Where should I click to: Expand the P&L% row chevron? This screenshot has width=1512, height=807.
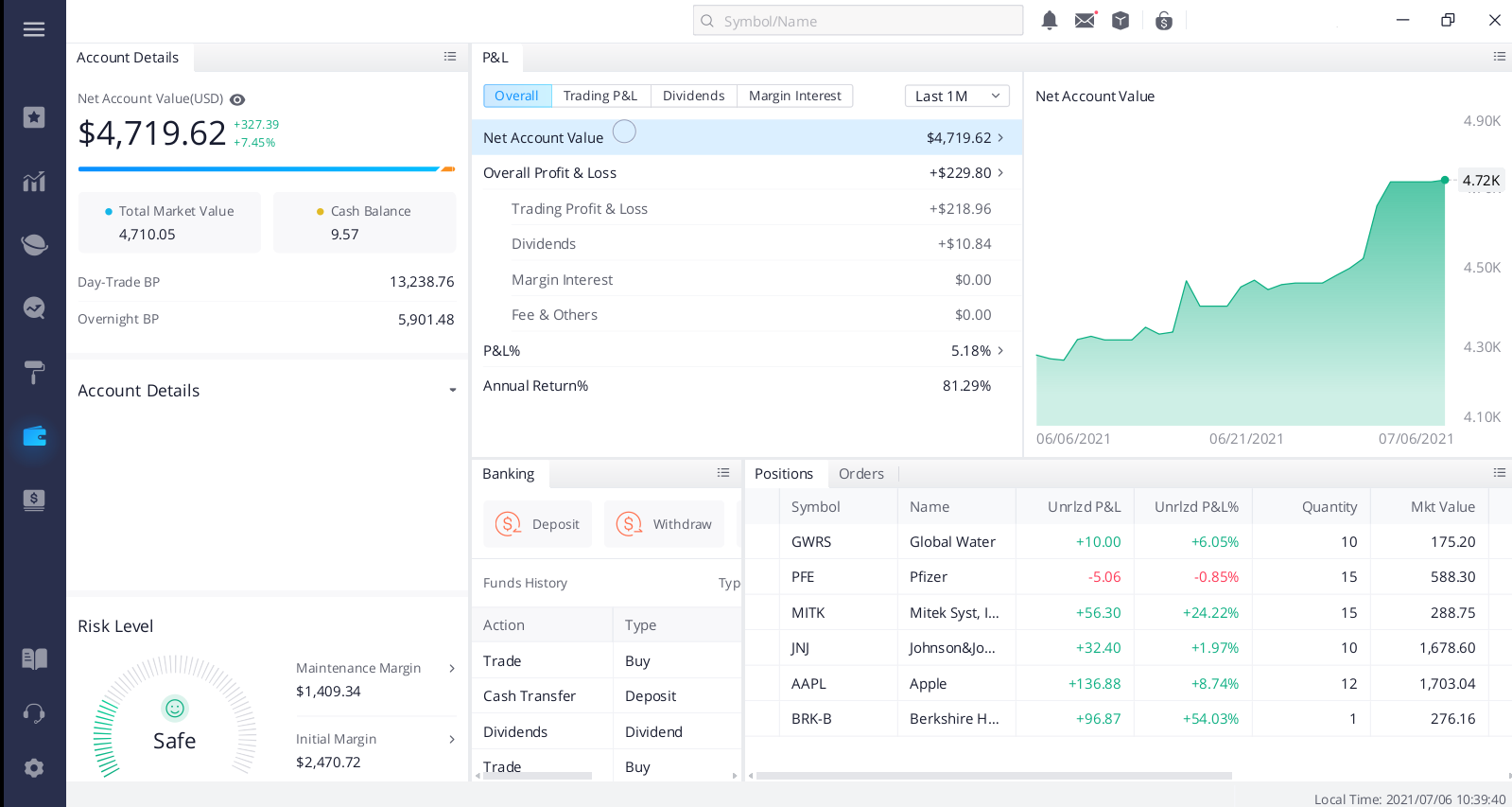pos(1000,351)
